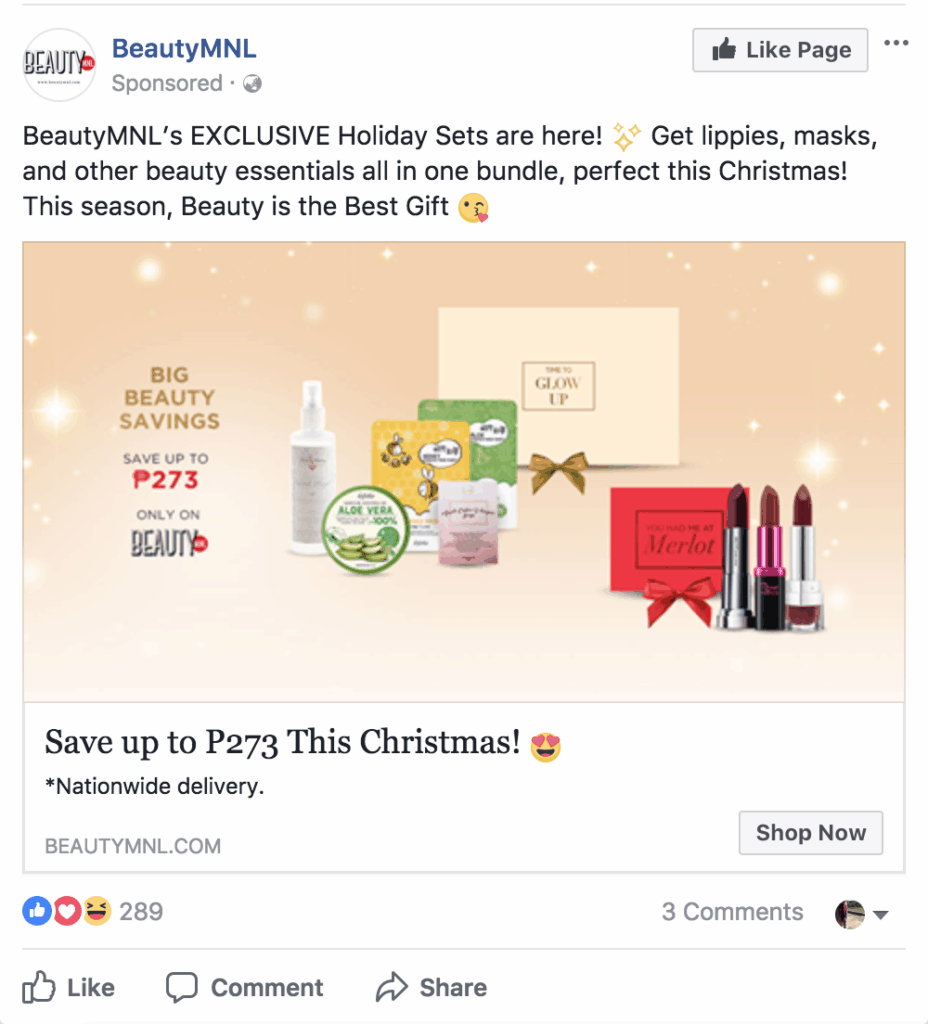The image size is (928, 1024).
Task: Click the BeautyMNL page profile logo
Action: click(59, 65)
